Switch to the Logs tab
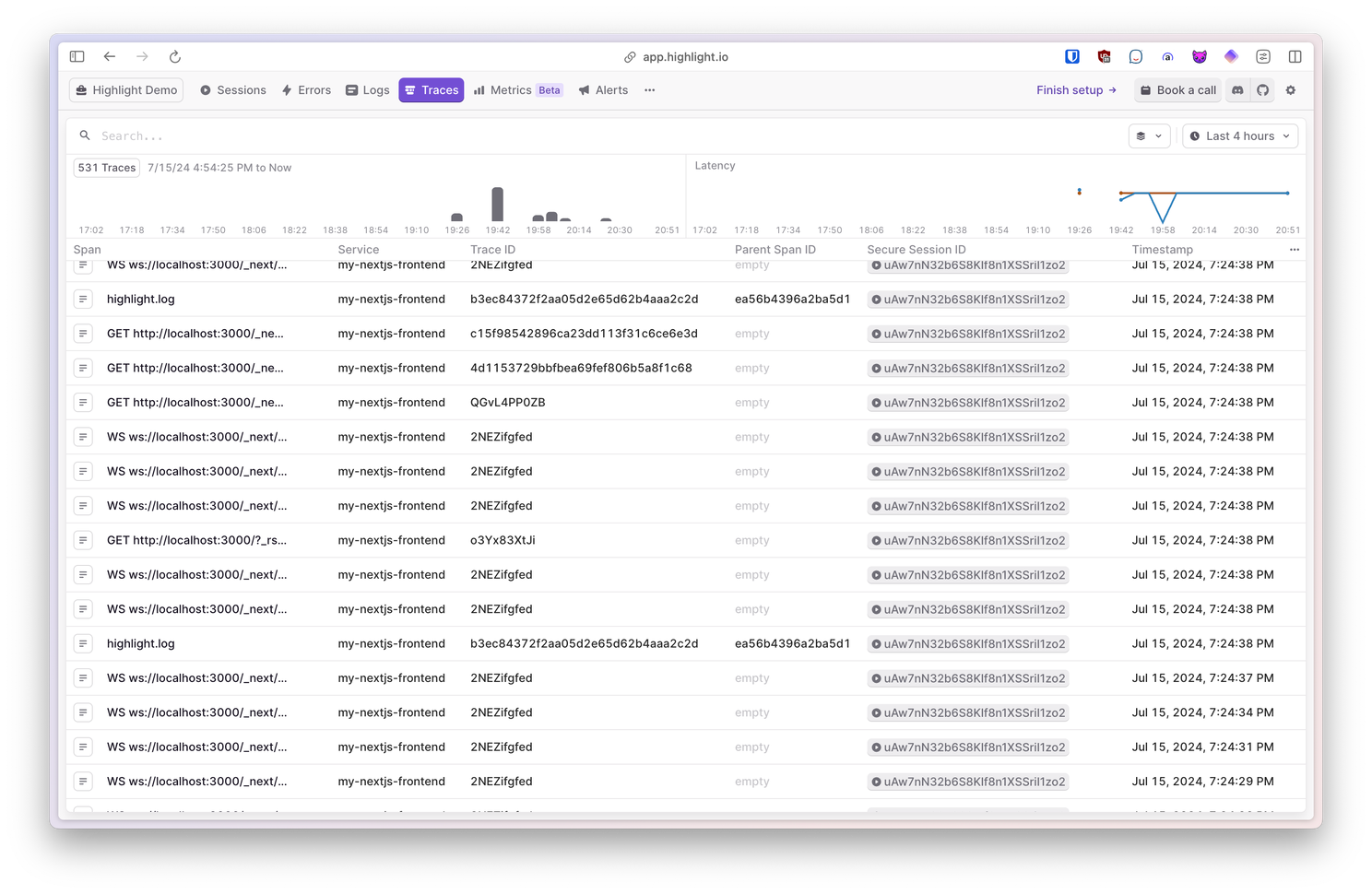1372x894 pixels. 367,90
